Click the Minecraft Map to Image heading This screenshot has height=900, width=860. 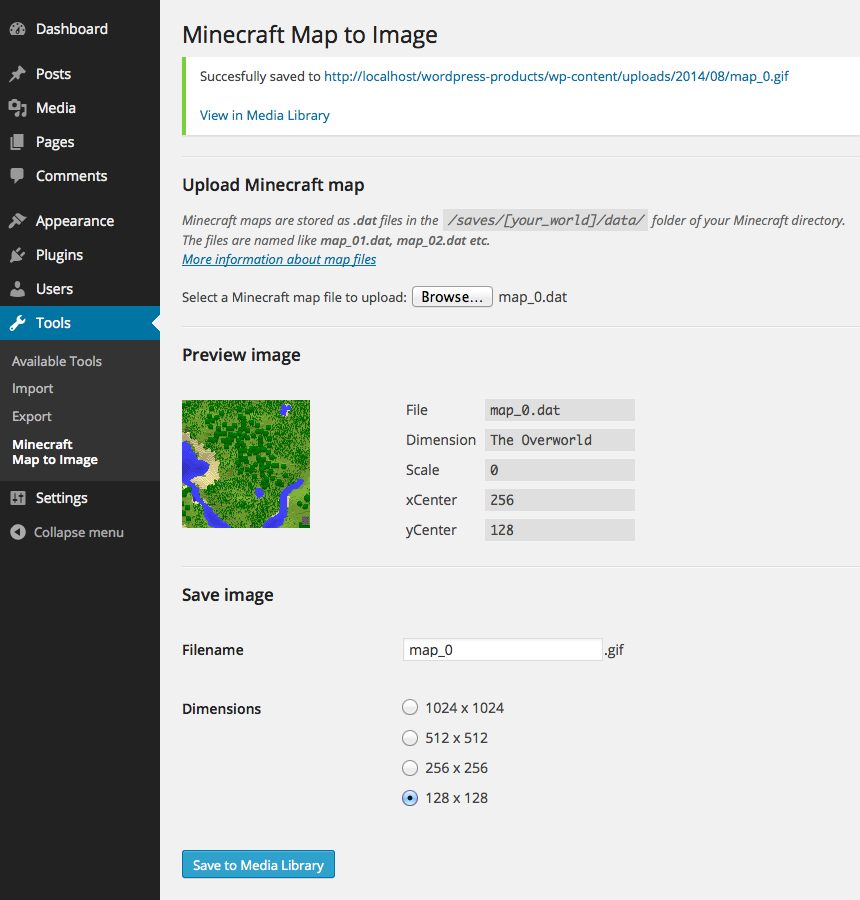tap(310, 34)
